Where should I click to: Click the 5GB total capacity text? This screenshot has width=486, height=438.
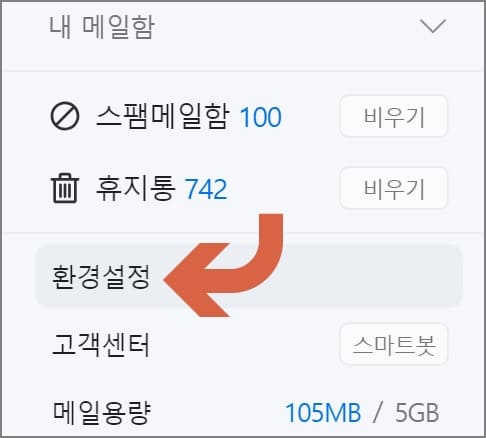click(417, 413)
